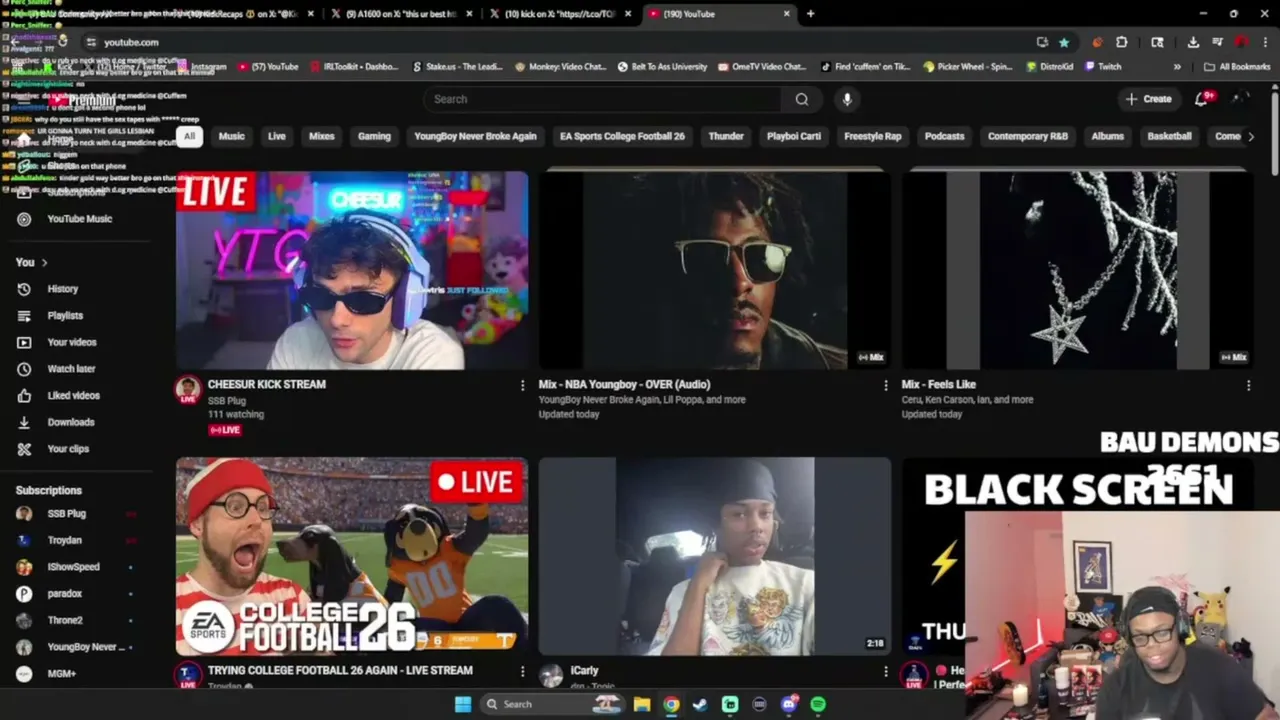Viewport: 1280px width, 720px height.
Task: Open the SSB Plug subscription
Action: (x=67, y=514)
